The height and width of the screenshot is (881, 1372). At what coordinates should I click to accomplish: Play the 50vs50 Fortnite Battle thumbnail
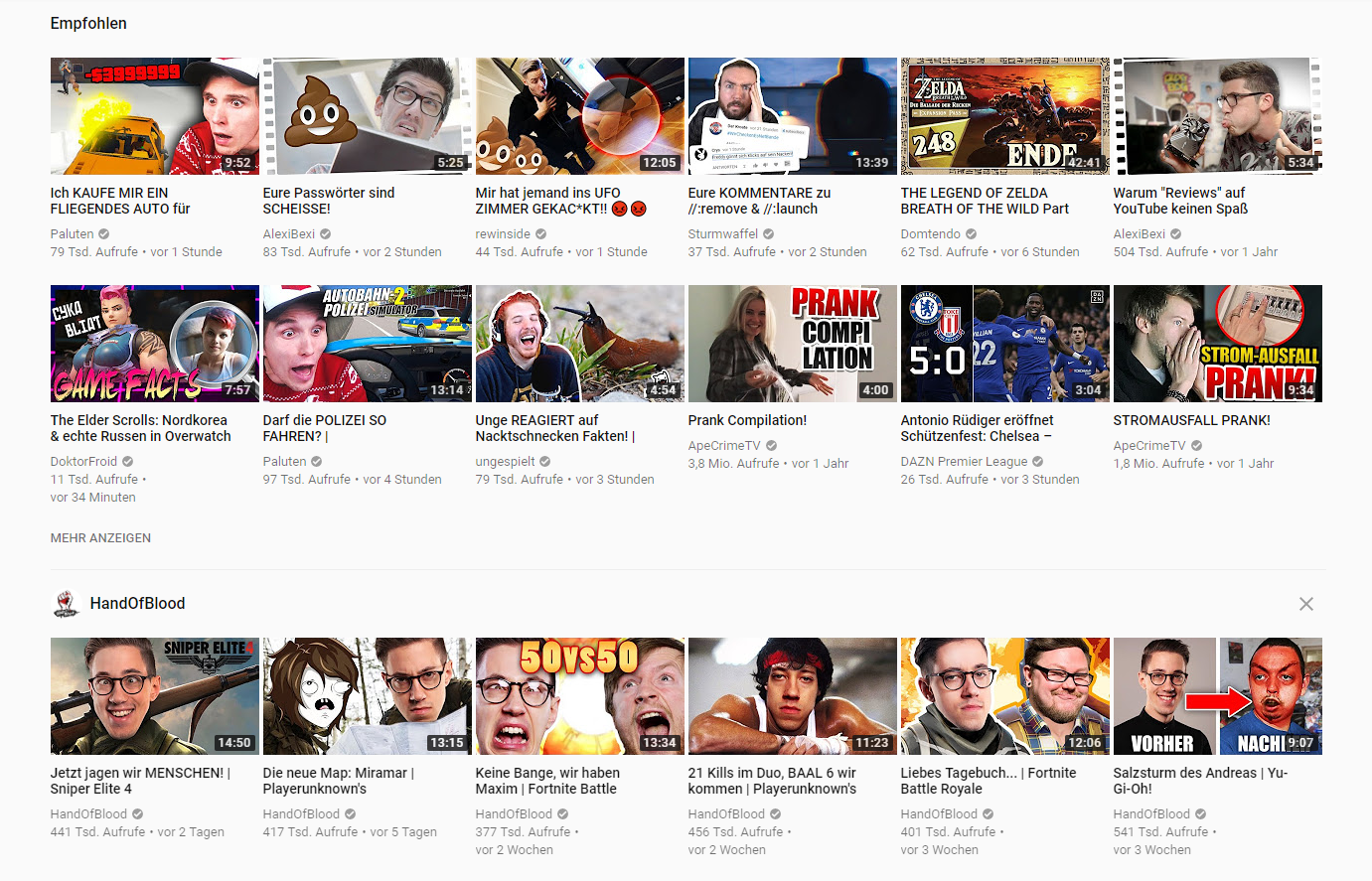click(x=579, y=696)
